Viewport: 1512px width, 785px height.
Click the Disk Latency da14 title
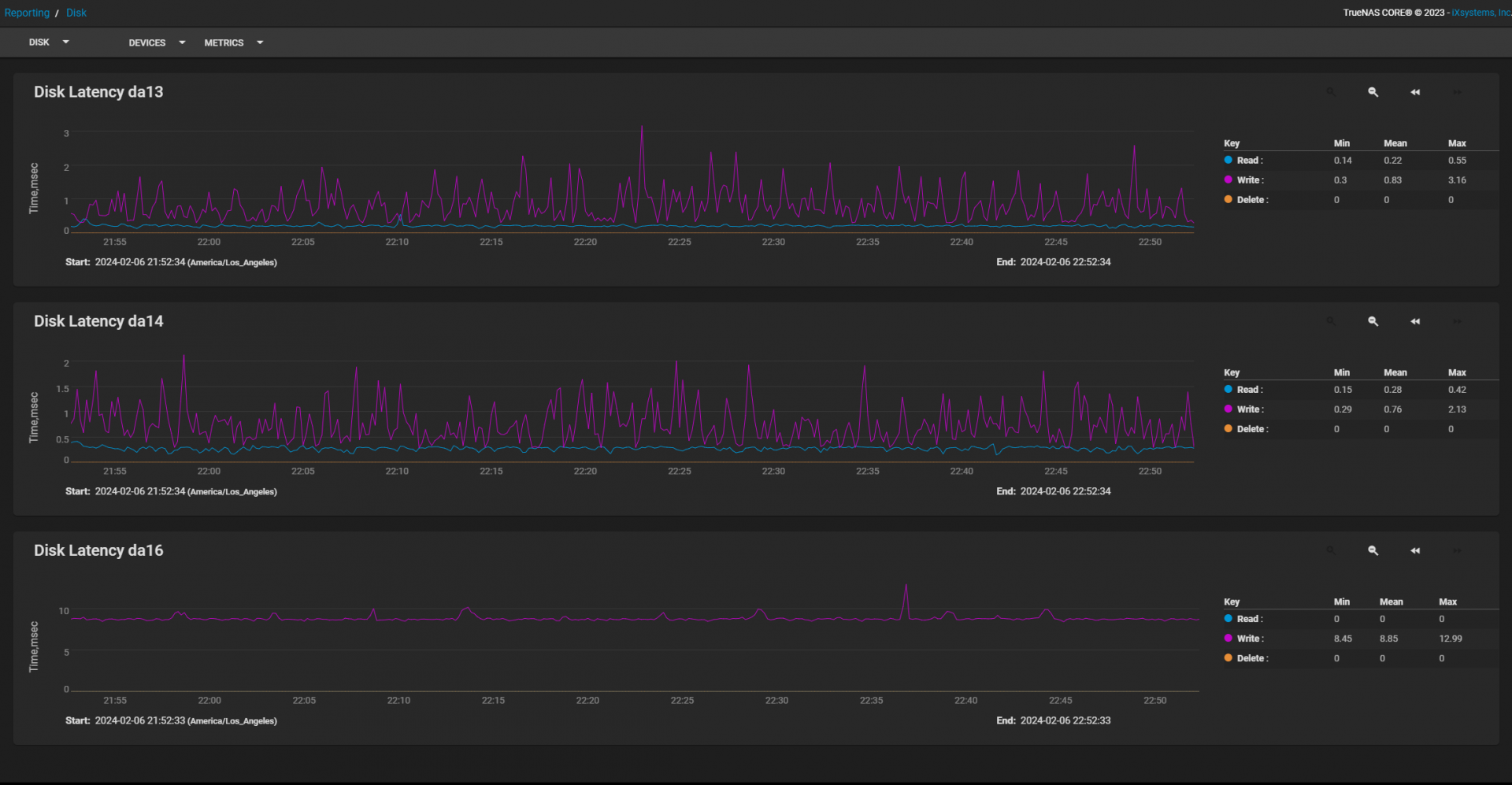click(x=98, y=321)
